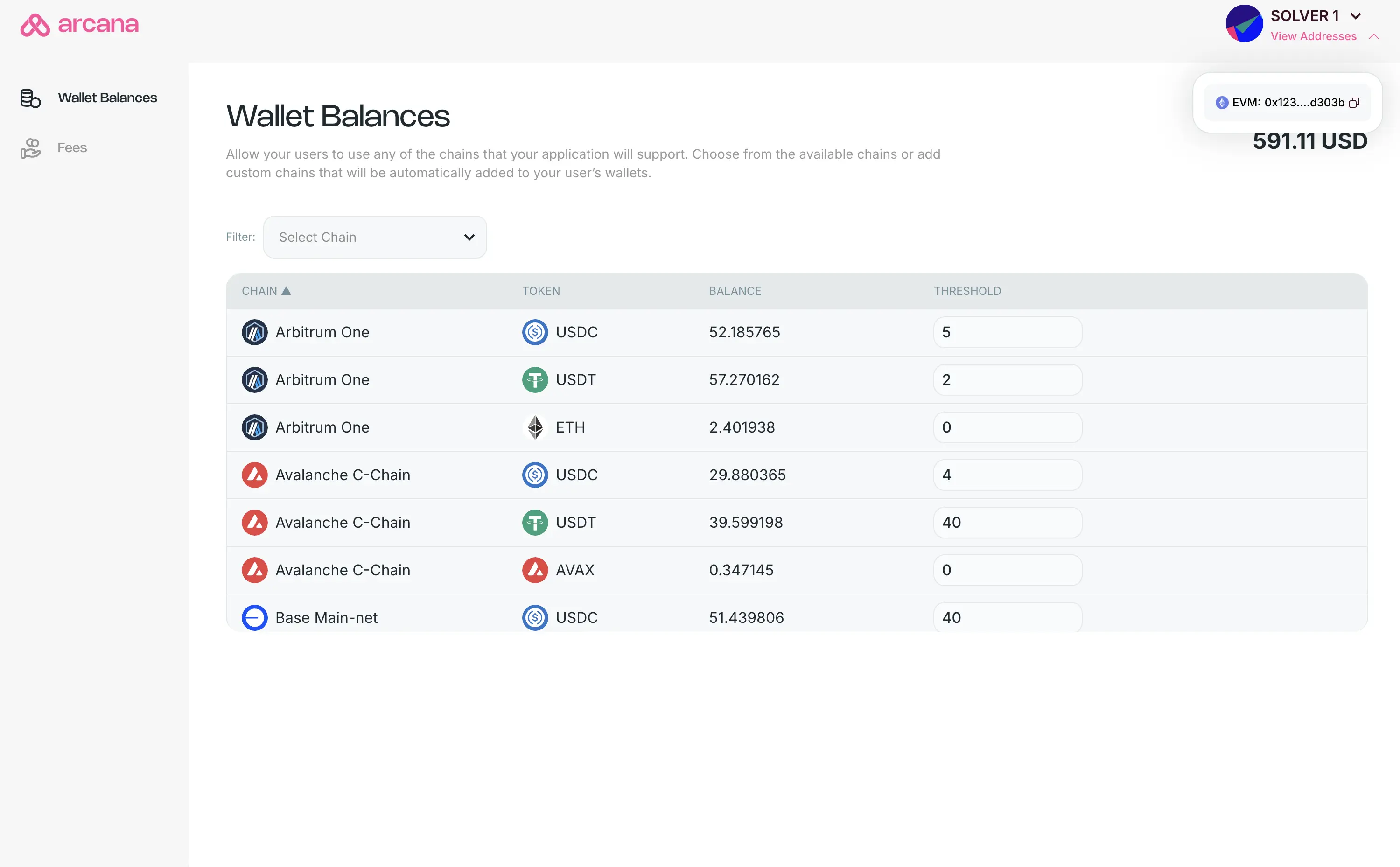
Task: Select Wallet Balances in sidebar
Action: coord(107,98)
